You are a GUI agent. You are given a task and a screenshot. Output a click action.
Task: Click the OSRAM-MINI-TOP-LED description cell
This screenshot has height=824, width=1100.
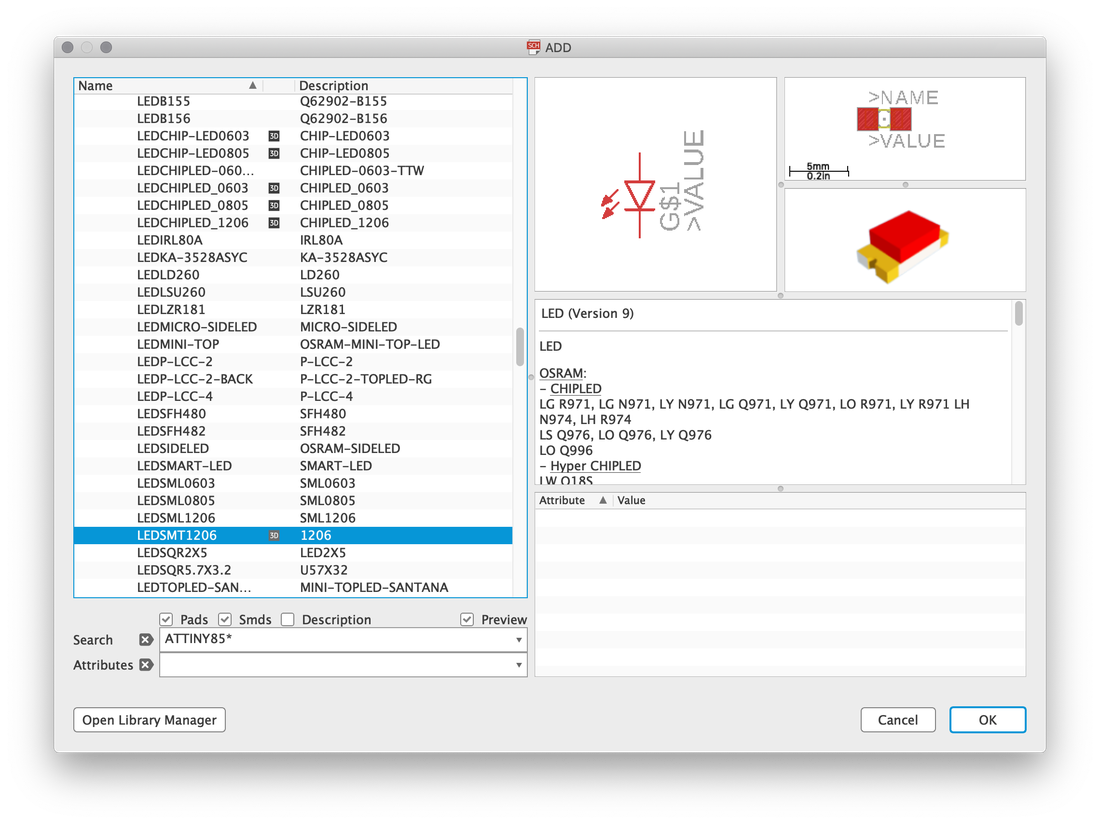(x=370, y=344)
